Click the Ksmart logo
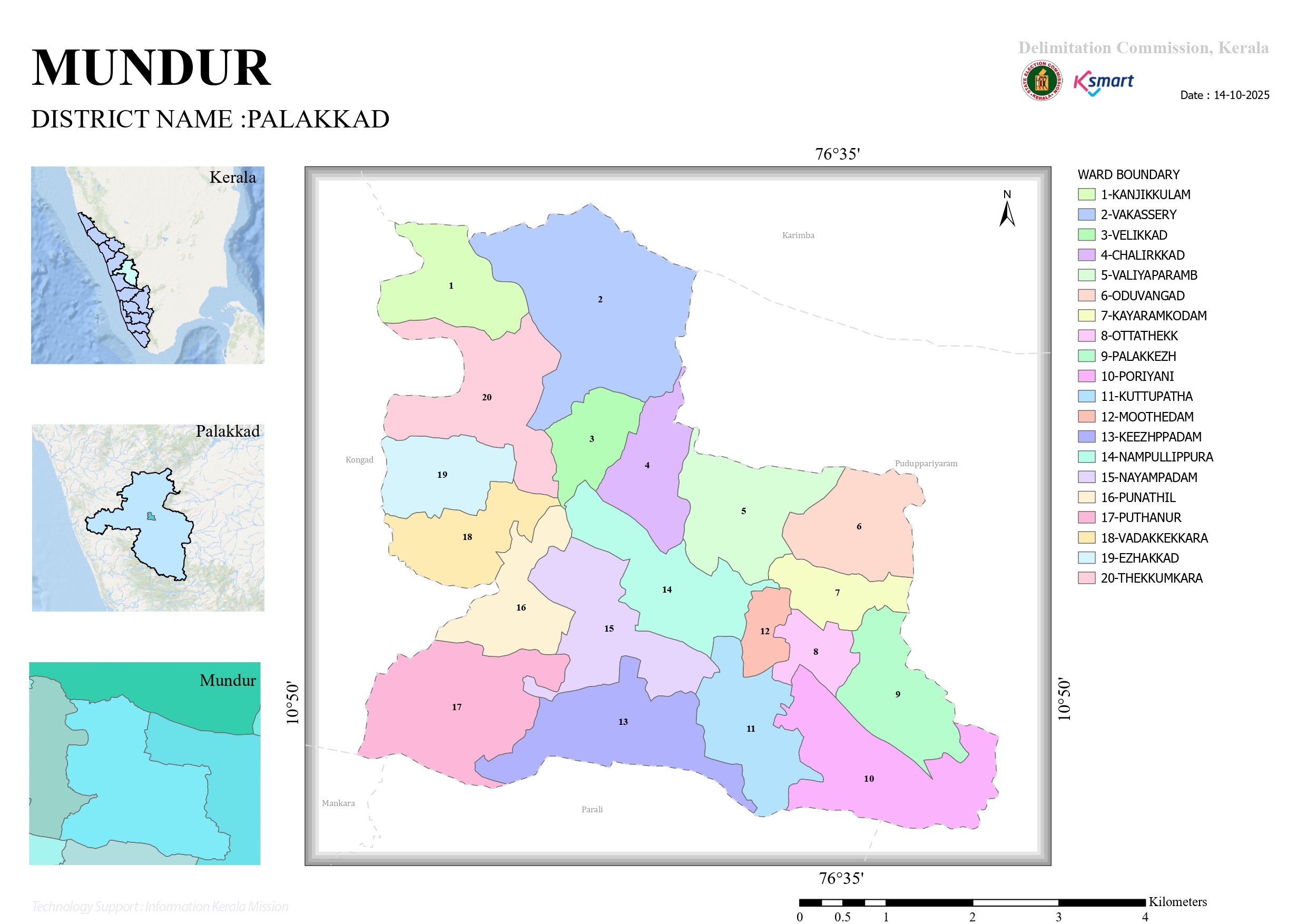Screen dimensions: 1307x924 point(1103,83)
